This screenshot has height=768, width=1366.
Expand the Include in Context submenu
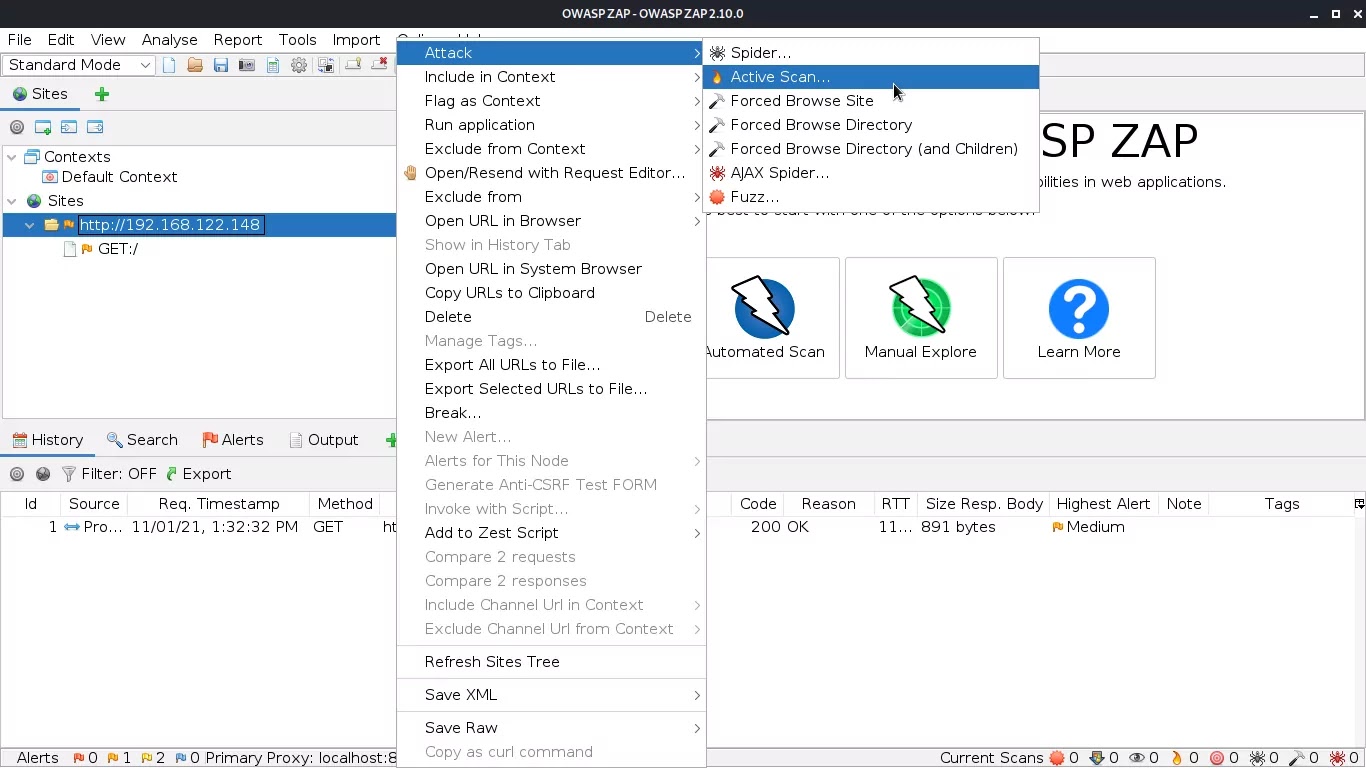click(551, 77)
